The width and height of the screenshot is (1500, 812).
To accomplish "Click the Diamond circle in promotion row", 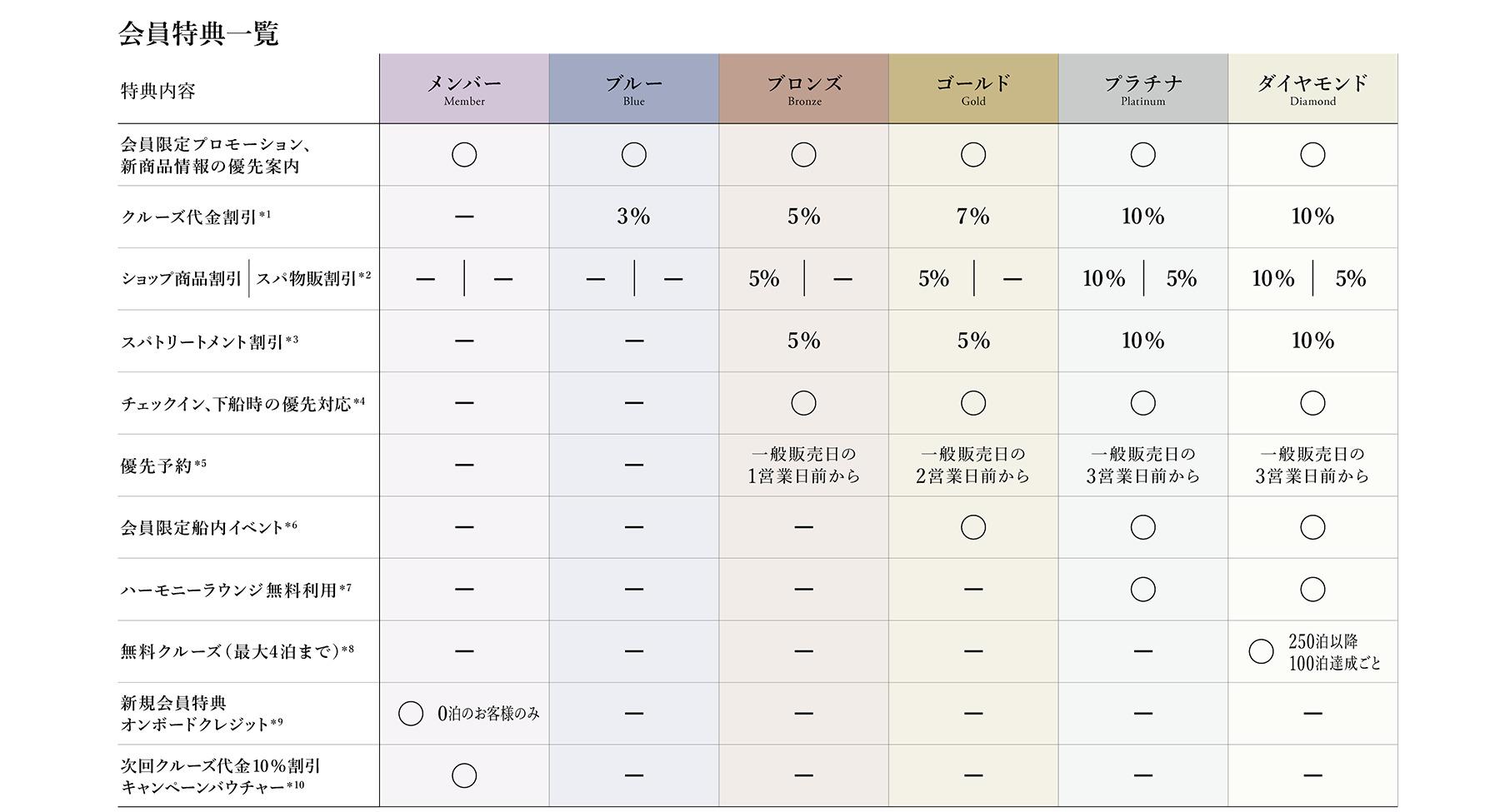I will coord(1312,155).
